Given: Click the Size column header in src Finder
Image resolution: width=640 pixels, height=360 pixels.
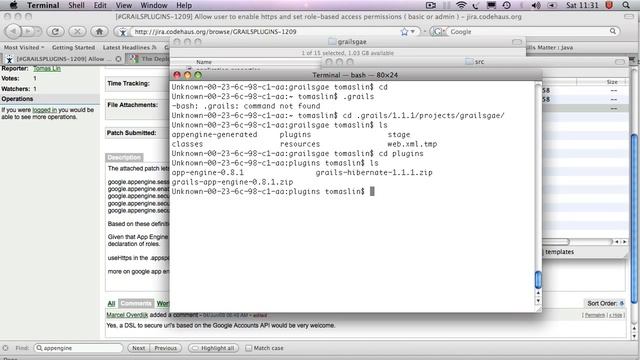Looking at the screenshot, I should tap(612, 82).
